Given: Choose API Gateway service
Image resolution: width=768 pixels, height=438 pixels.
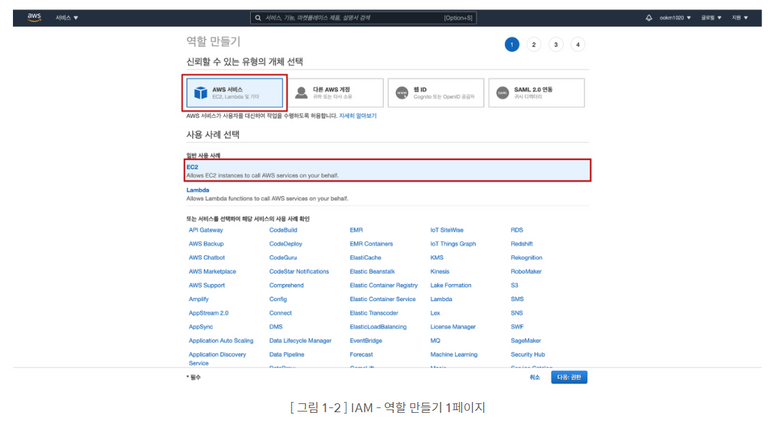Looking at the screenshot, I should pos(206,230).
